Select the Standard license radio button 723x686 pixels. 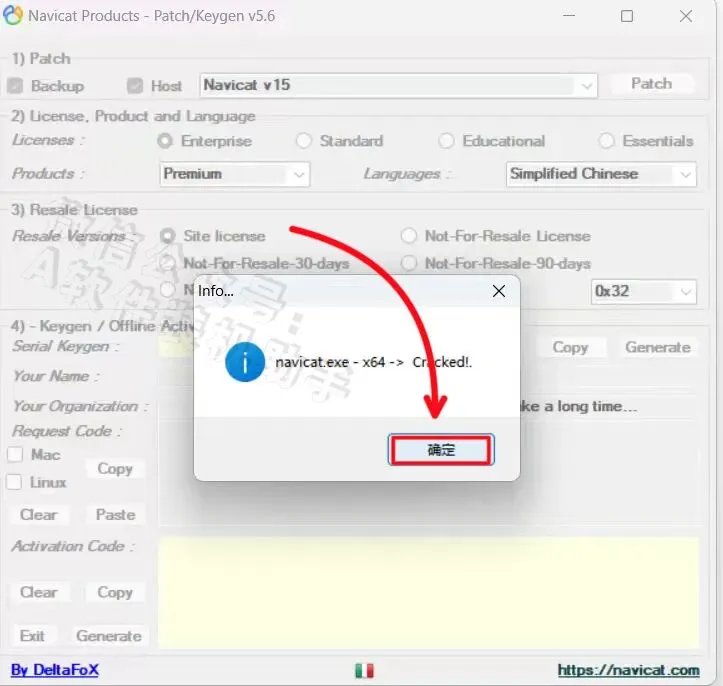coord(303,141)
